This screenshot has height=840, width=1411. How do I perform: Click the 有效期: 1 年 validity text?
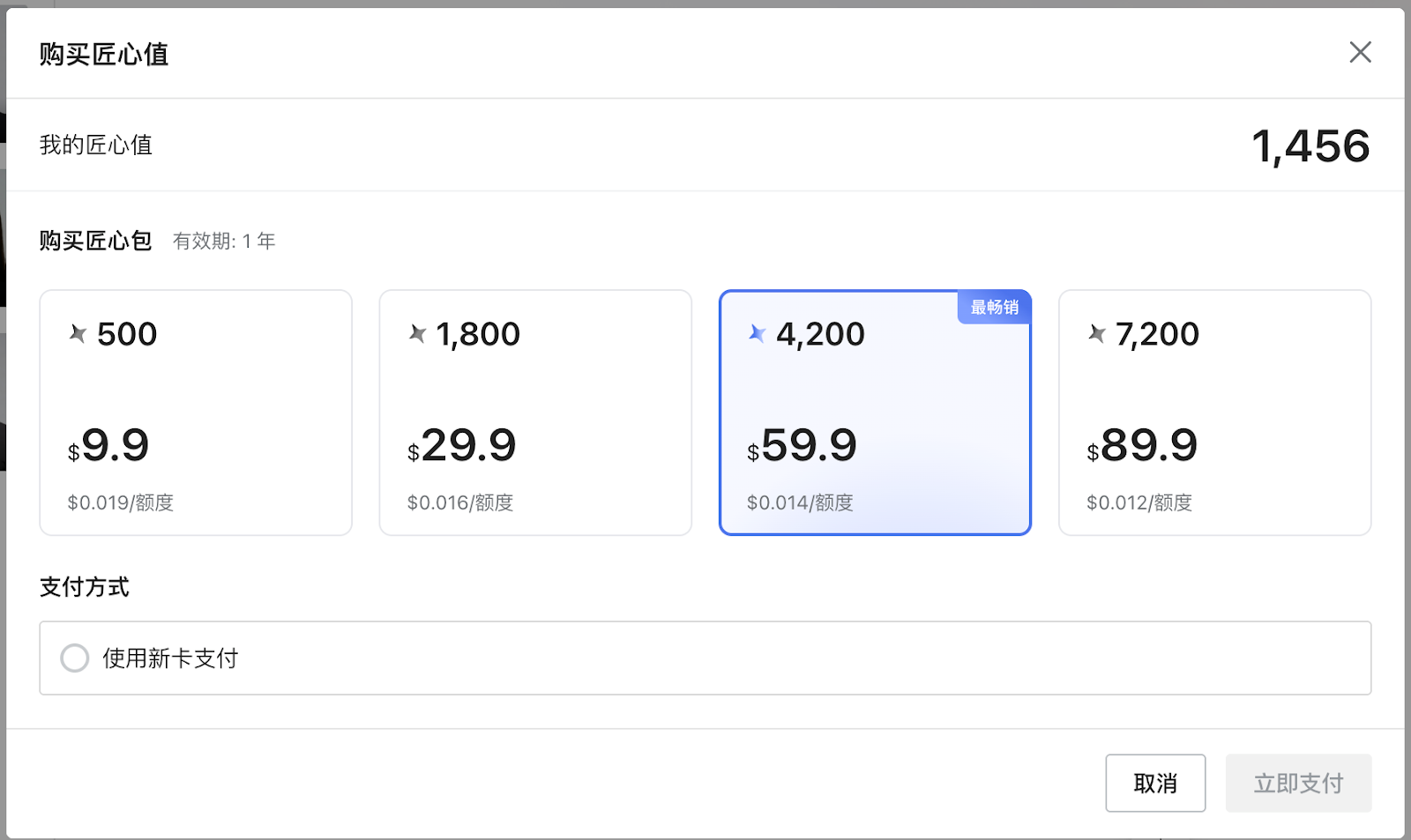pyautogui.click(x=224, y=242)
